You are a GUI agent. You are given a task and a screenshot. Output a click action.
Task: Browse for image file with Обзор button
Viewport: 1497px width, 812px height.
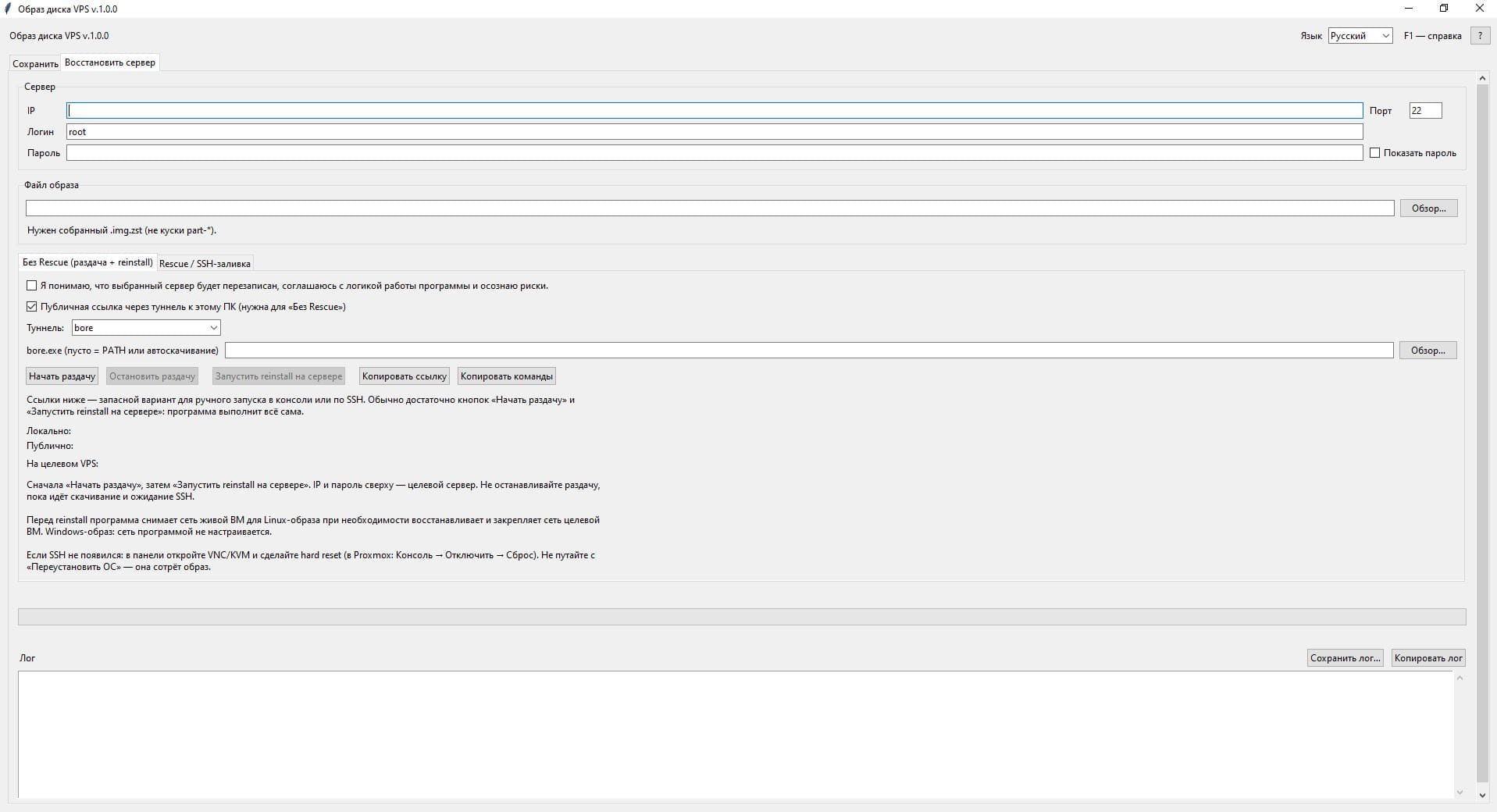tap(1428, 208)
